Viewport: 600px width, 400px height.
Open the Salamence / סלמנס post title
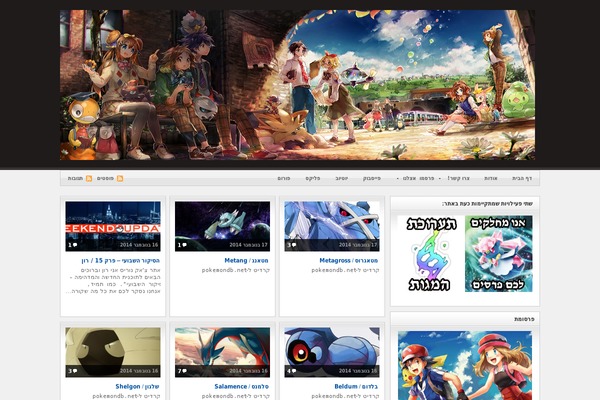[242, 387]
